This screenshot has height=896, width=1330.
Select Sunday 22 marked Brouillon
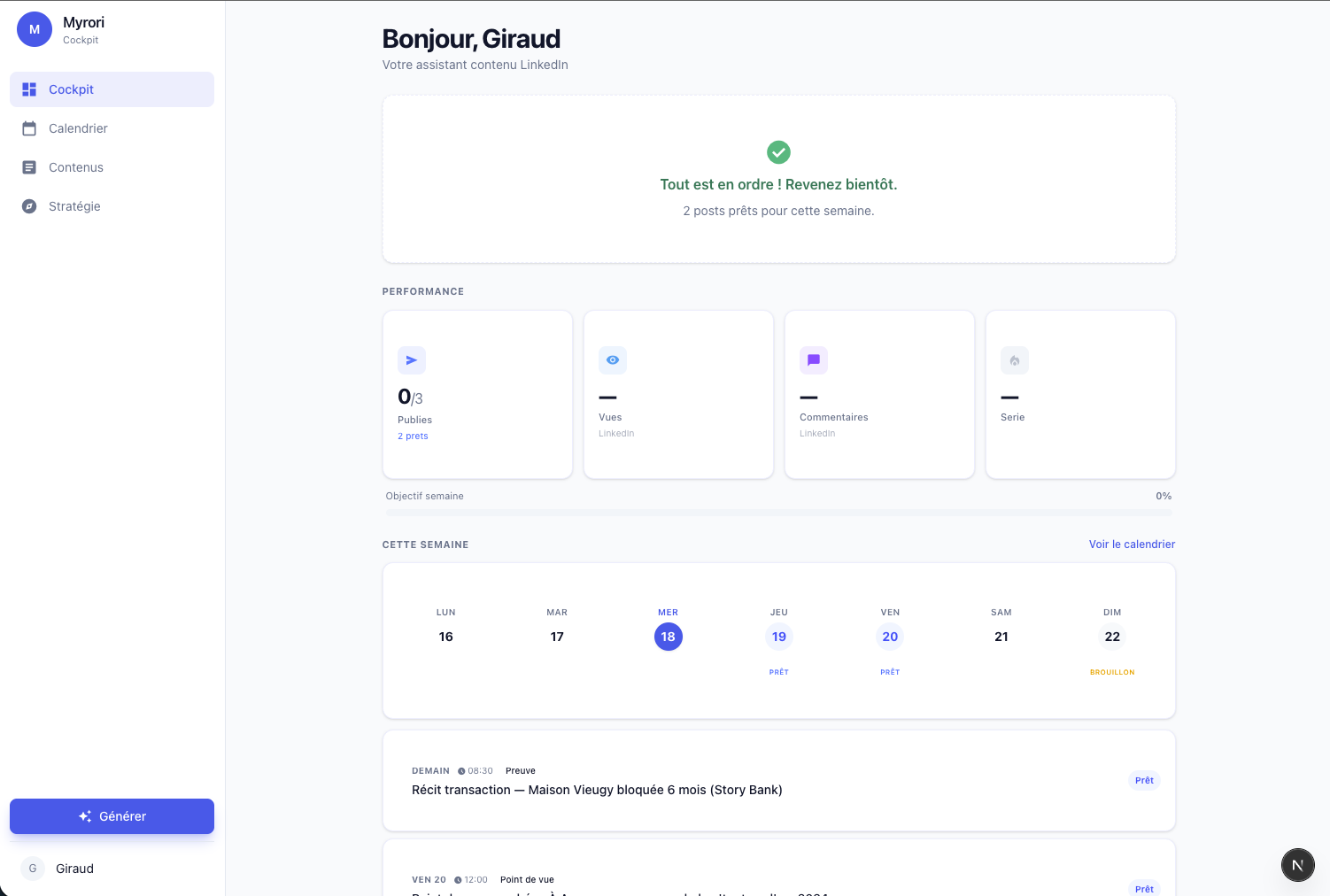[1112, 637]
